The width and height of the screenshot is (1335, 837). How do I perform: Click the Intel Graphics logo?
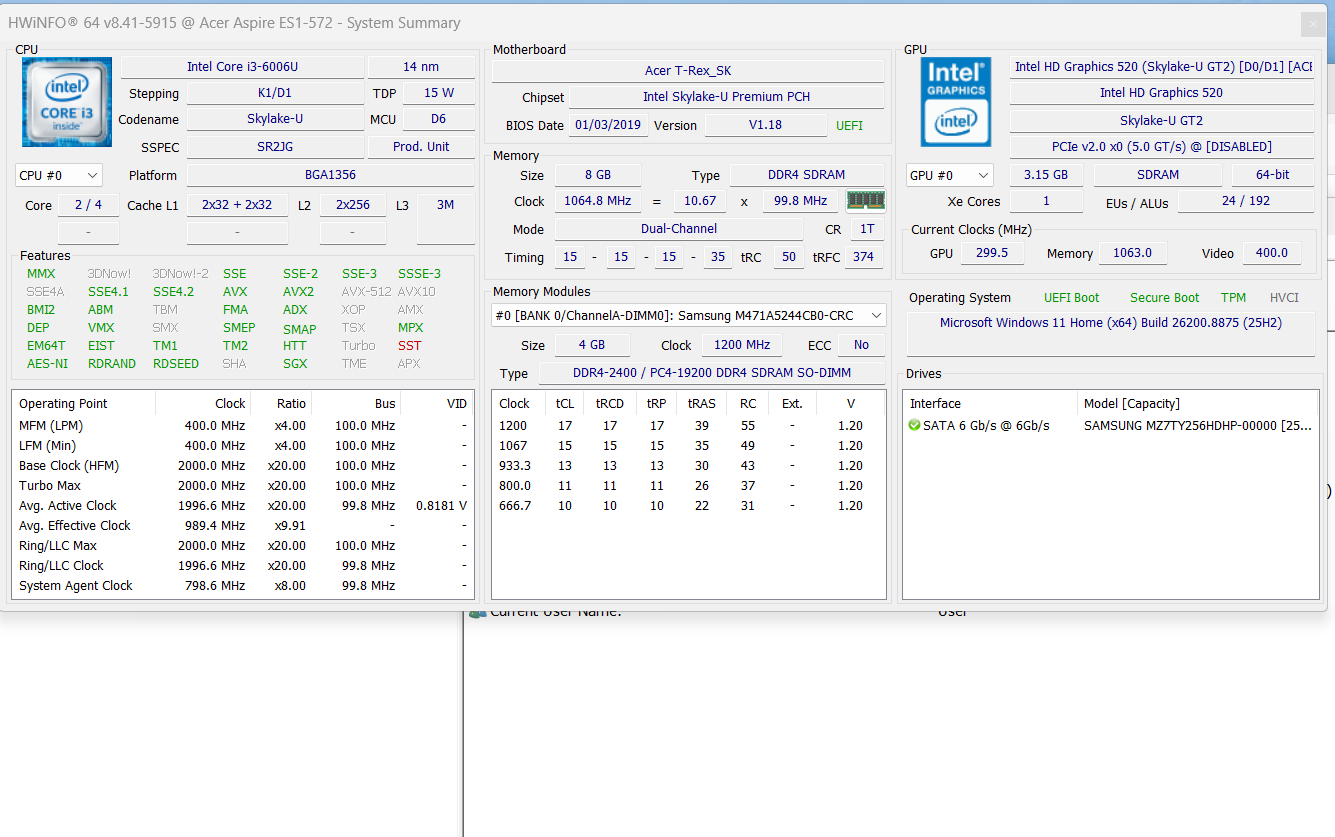click(956, 102)
